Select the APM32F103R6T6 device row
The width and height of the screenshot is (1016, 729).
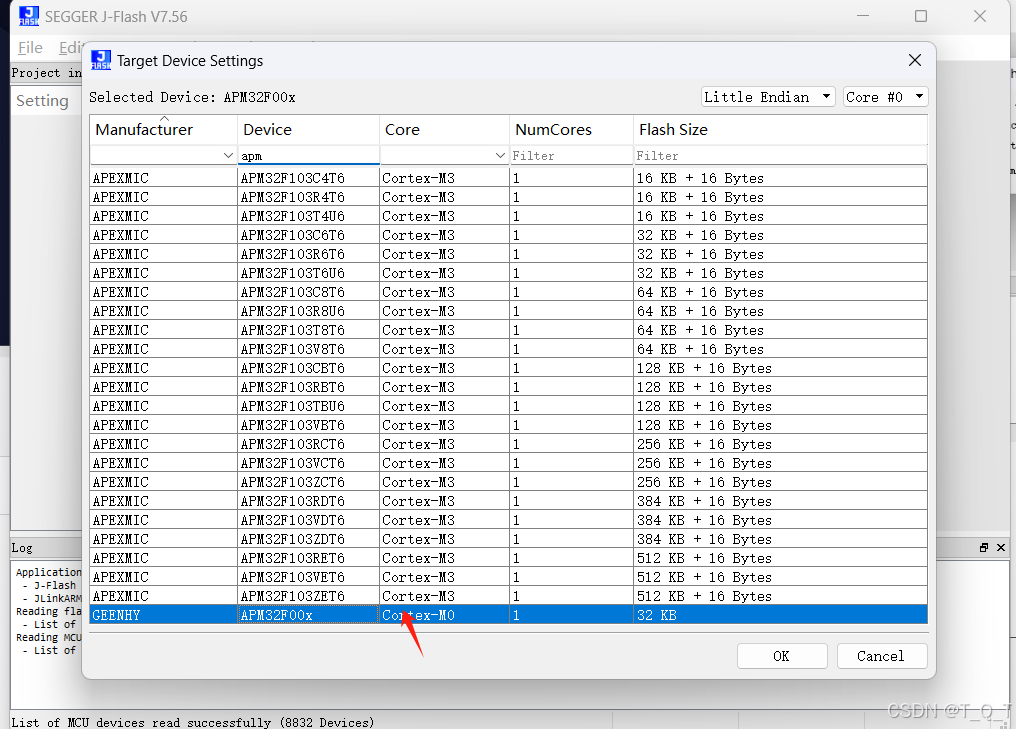coord(509,254)
